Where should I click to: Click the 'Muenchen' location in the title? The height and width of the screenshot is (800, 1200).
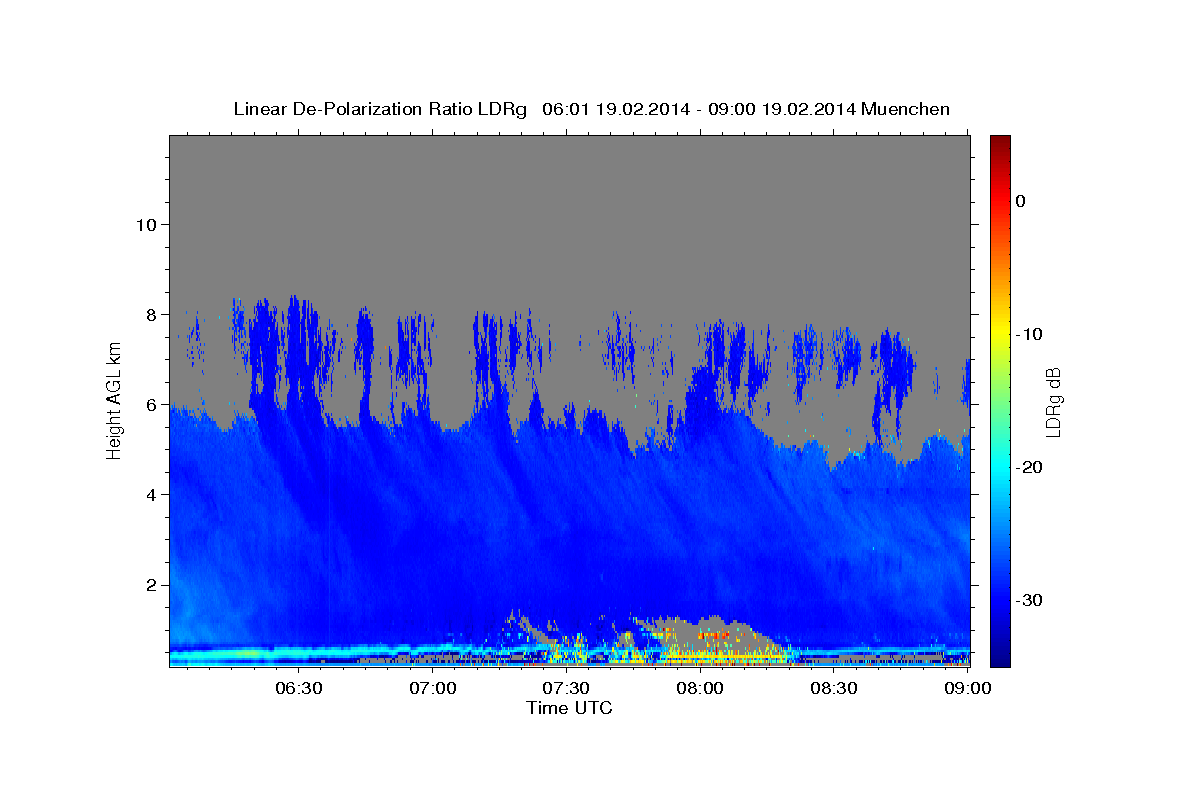click(x=906, y=109)
